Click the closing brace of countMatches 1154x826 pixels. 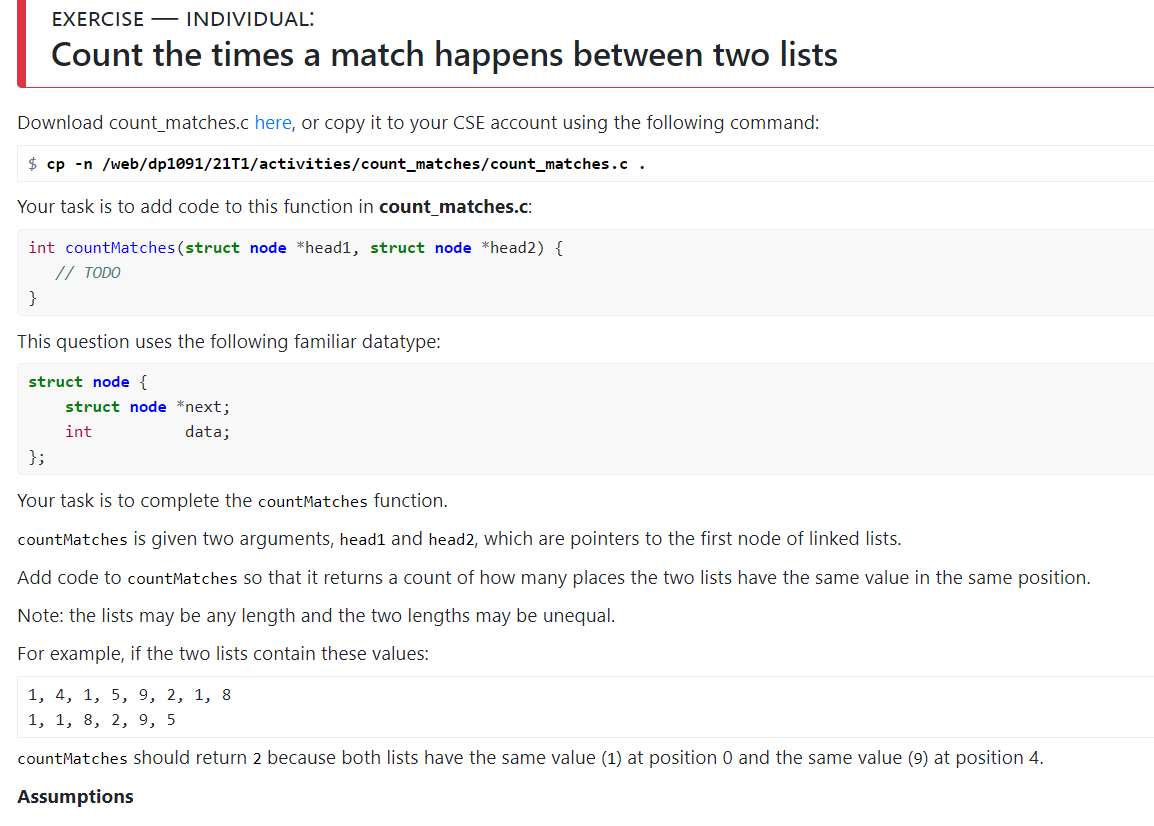32,298
